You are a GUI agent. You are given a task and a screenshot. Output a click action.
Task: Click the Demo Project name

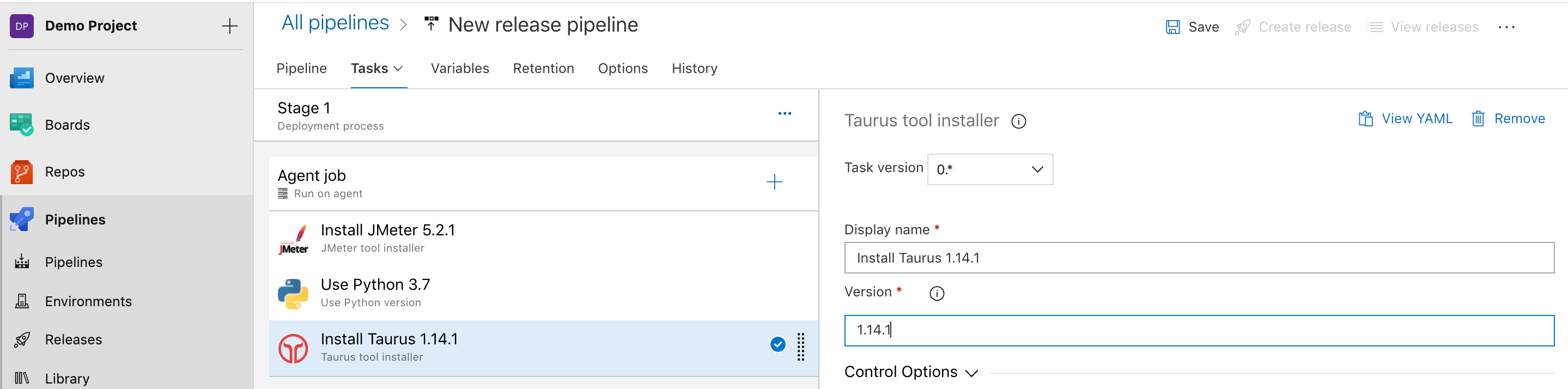90,26
